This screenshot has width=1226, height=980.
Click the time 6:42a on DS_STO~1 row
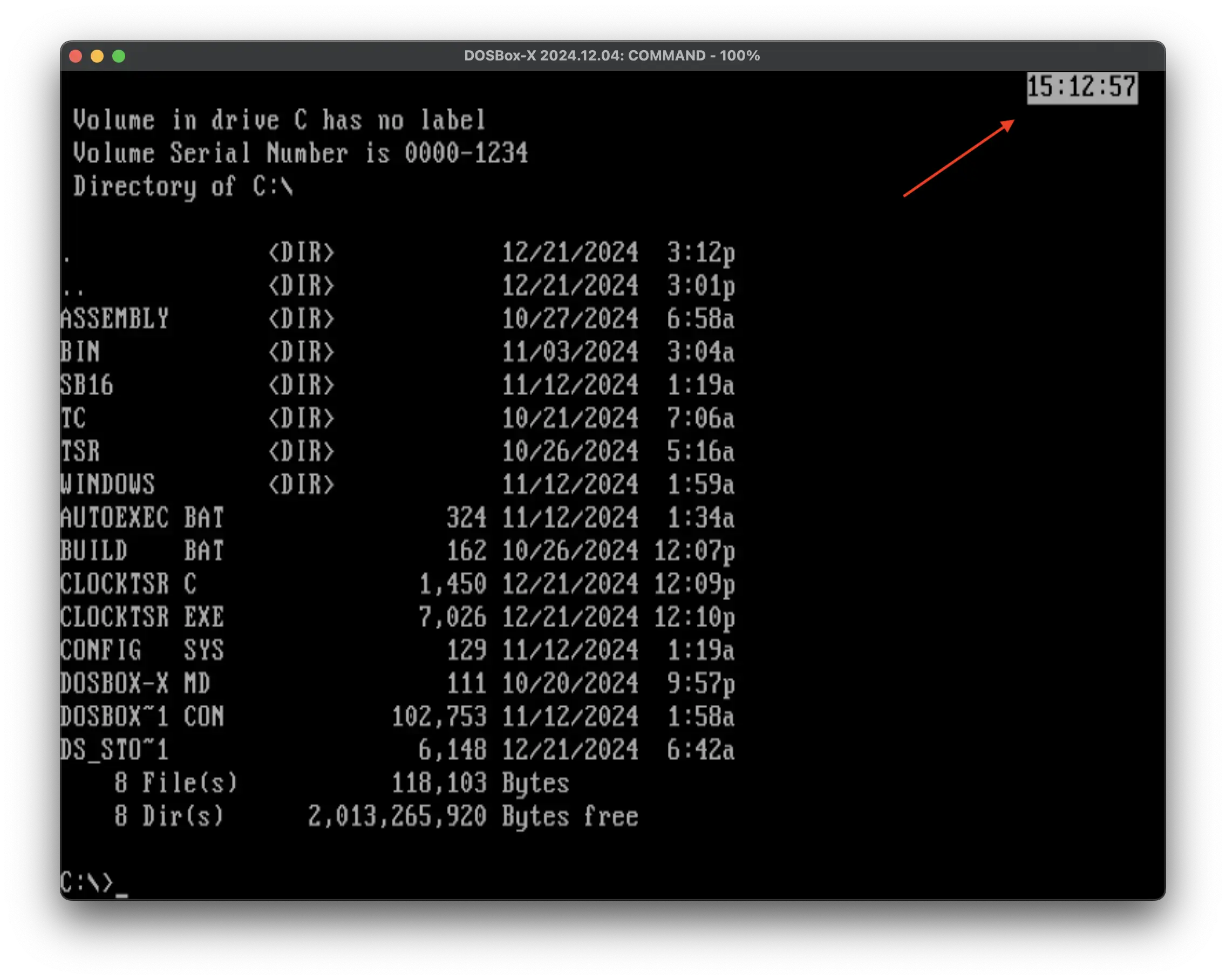click(x=701, y=750)
